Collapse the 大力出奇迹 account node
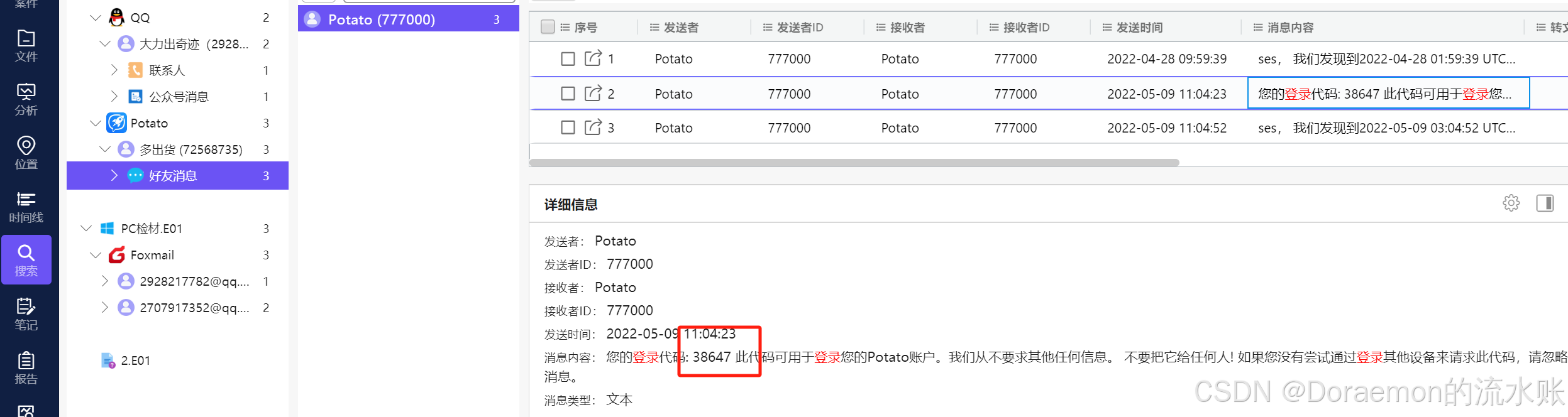Viewport: 1568px width, 417px height. coord(105,44)
